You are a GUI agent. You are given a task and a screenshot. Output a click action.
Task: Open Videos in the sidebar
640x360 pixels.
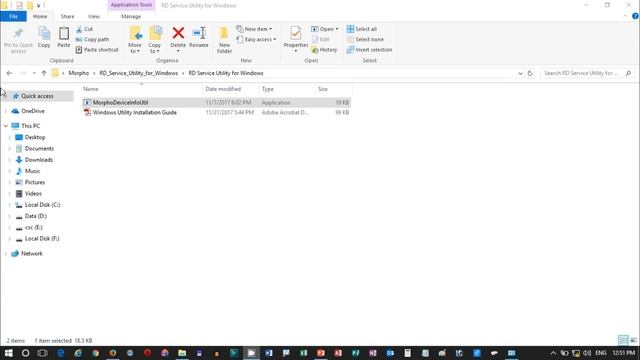(x=33, y=193)
